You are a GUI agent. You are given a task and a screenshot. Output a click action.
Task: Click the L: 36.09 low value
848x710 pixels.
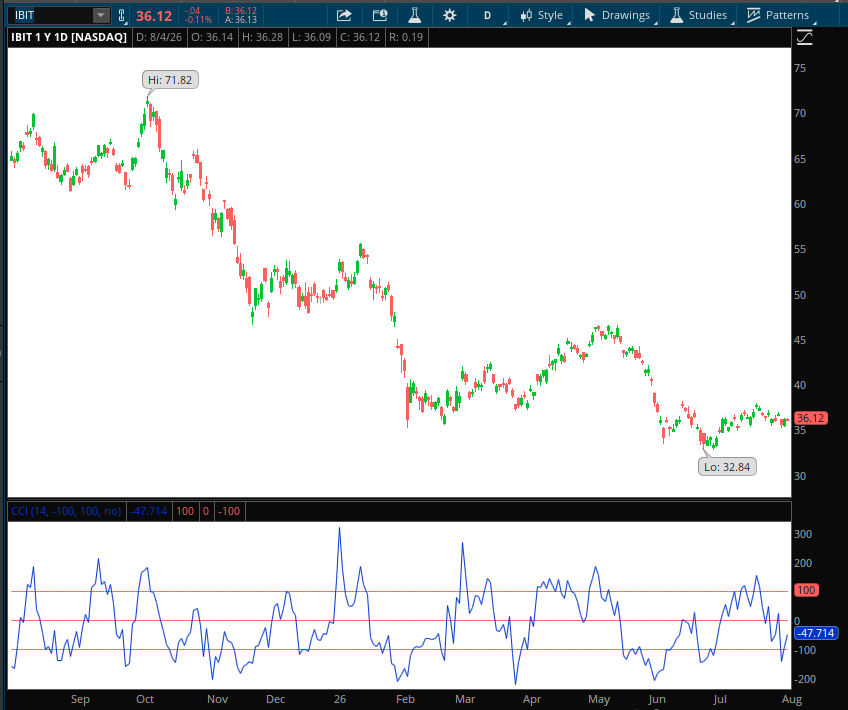coord(312,37)
